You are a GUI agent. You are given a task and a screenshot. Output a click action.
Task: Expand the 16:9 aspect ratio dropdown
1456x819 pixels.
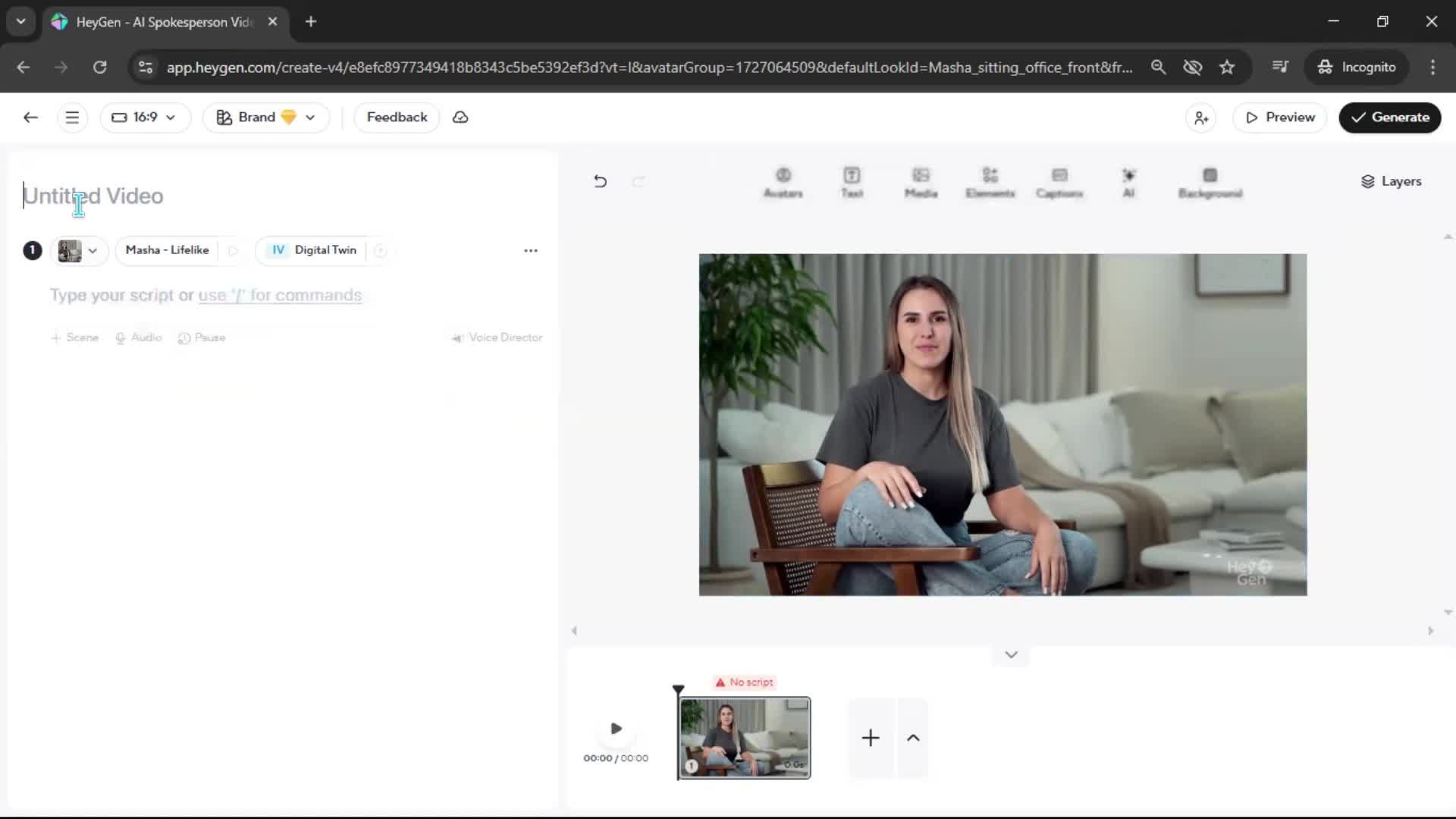click(144, 118)
